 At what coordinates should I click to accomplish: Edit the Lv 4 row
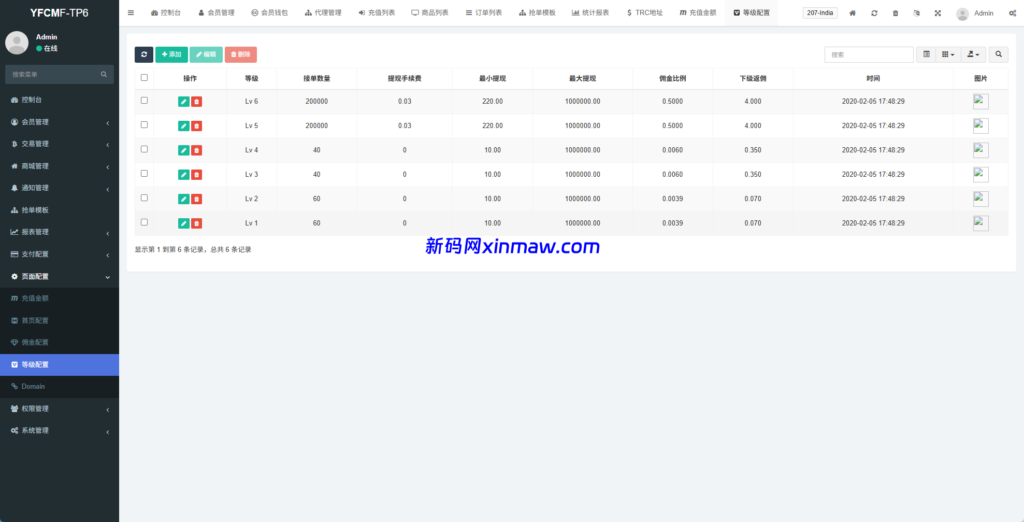point(184,150)
